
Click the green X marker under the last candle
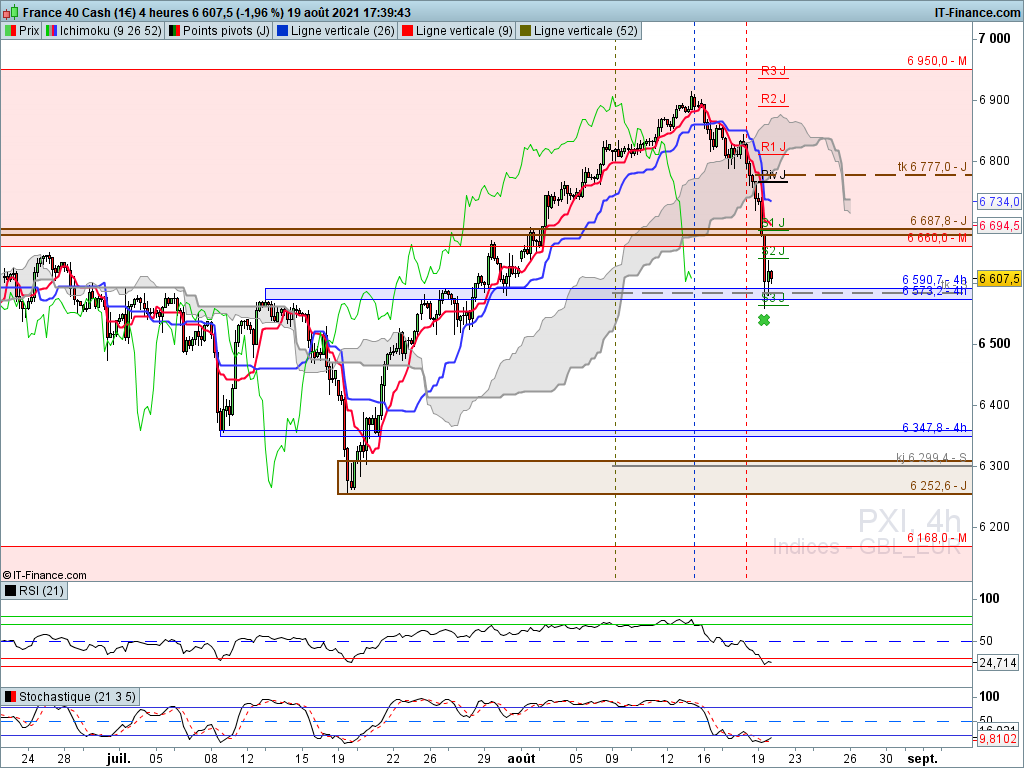[x=764, y=320]
